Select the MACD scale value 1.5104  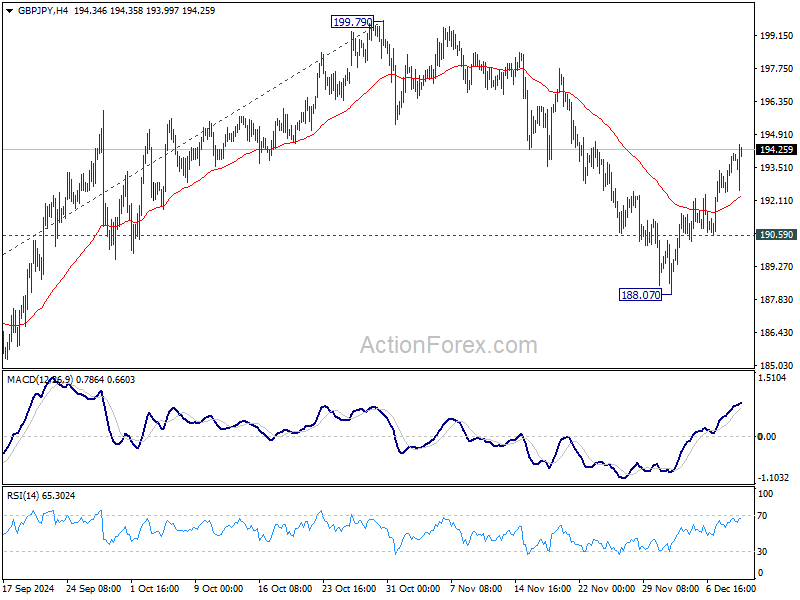(x=772, y=378)
